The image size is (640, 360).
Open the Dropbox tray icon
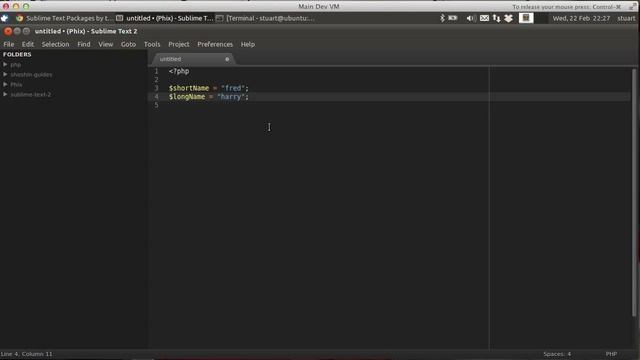click(509, 18)
